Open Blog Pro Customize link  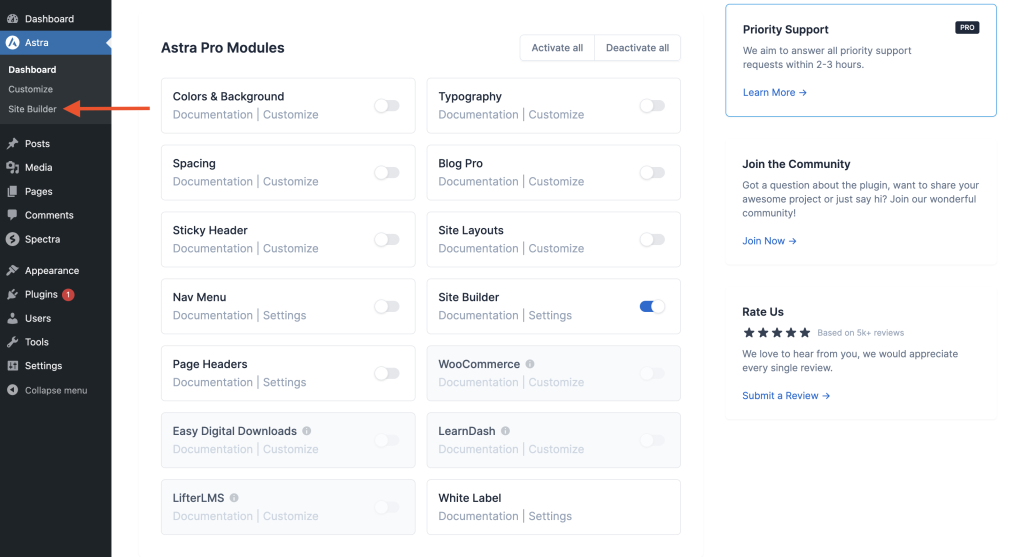(556, 182)
